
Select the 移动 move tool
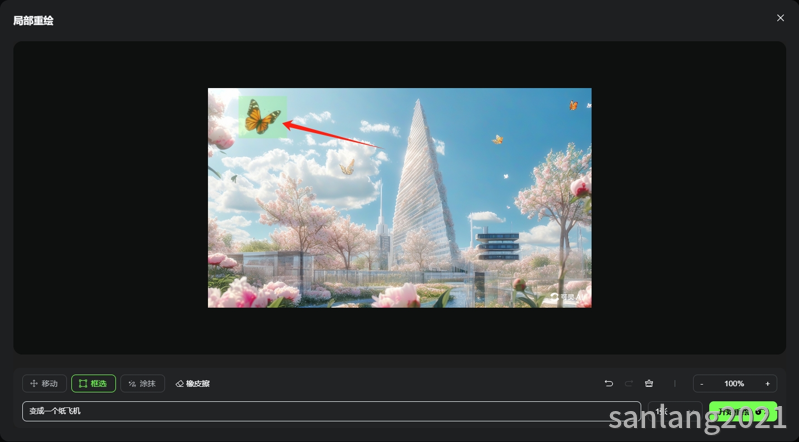(x=44, y=383)
